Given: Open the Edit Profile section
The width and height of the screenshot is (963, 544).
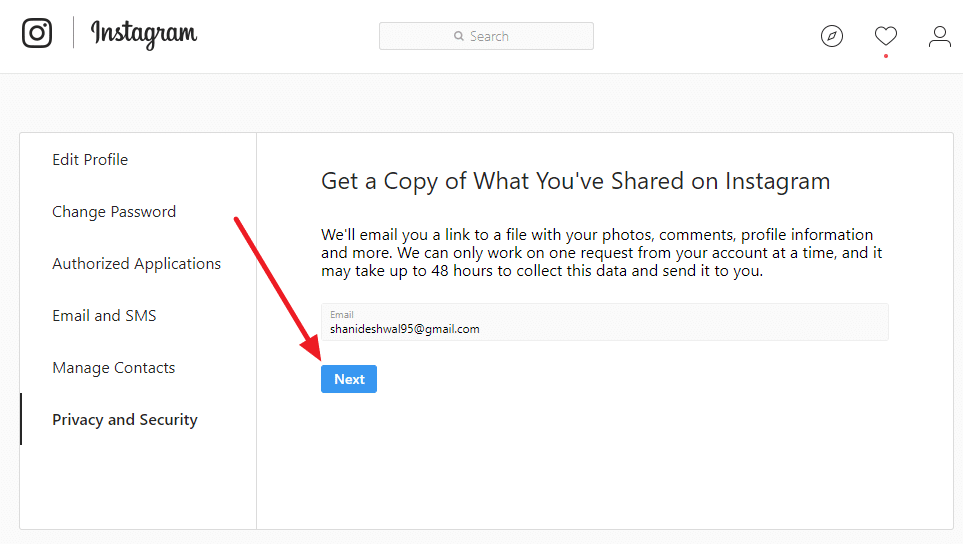Looking at the screenshot, I should click(x=90, y=160).
